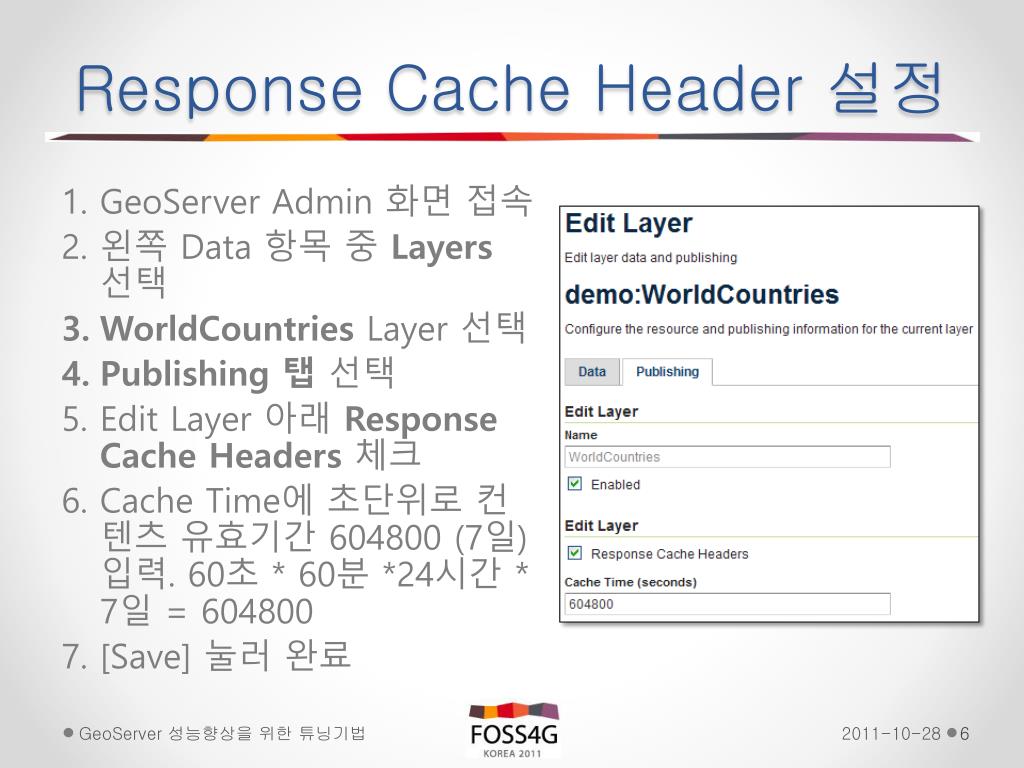The image size is (1024, 768).
Task: Click 'Edit layer data and publishing' text
Action: (x=650, y=257)
